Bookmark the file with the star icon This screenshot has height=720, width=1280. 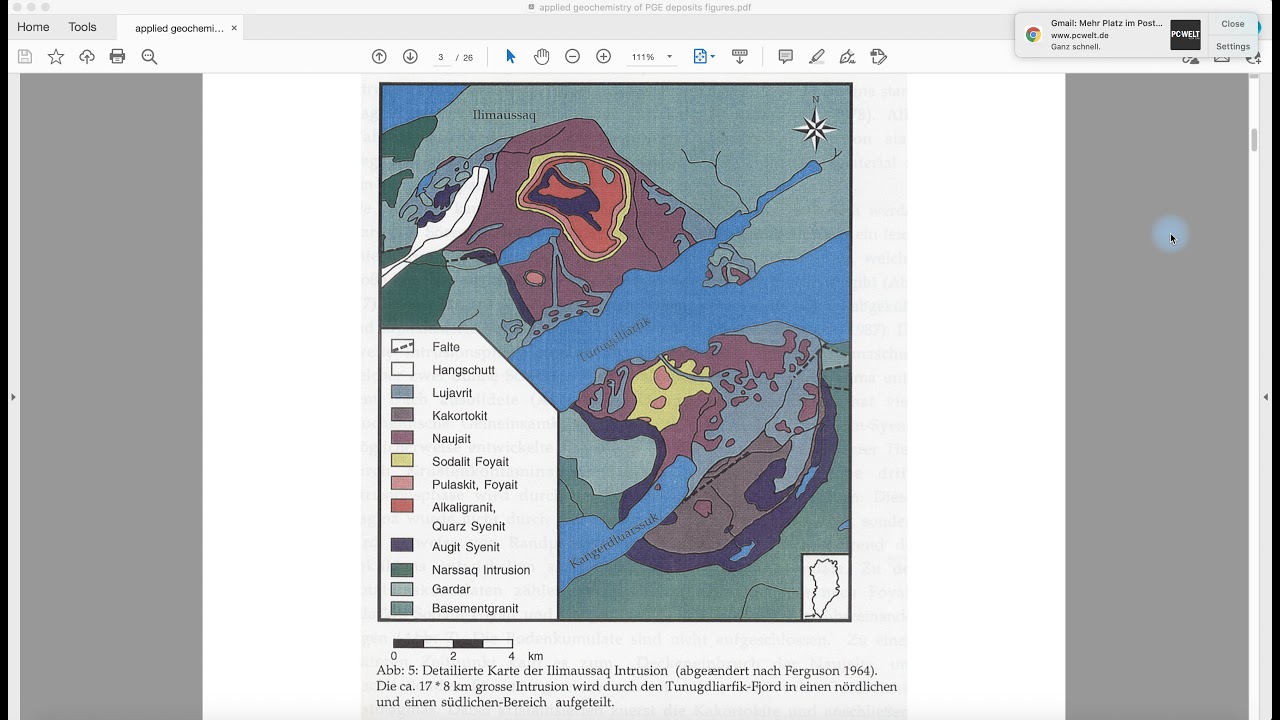(56, 57)
